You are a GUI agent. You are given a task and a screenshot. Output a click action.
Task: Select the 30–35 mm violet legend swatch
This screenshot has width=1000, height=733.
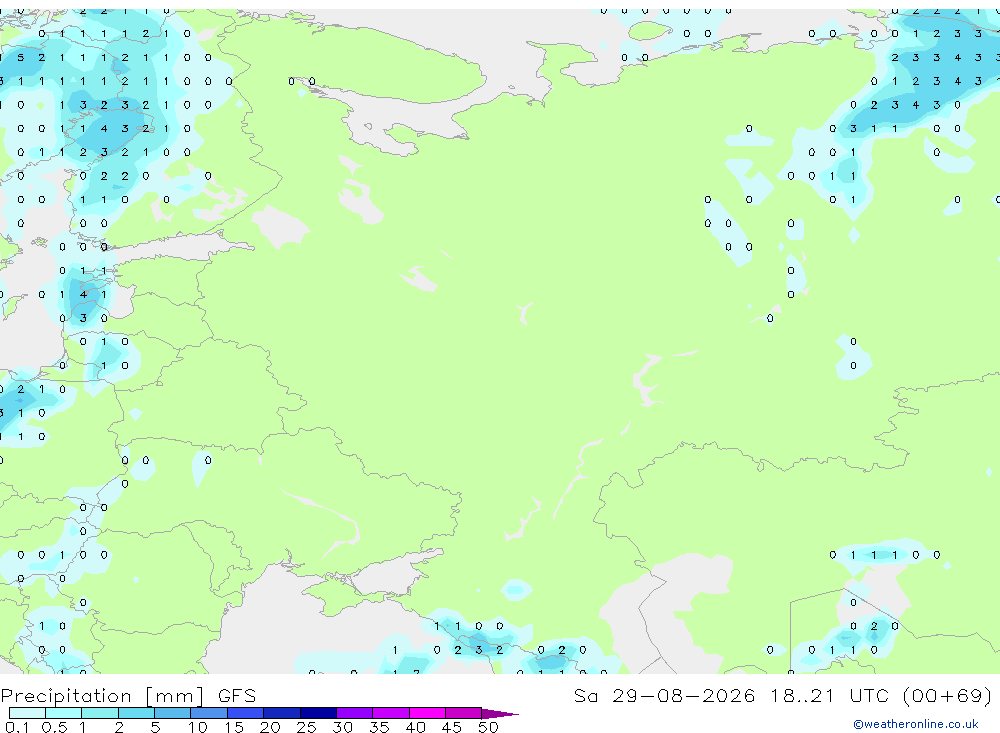click(354, 713)
